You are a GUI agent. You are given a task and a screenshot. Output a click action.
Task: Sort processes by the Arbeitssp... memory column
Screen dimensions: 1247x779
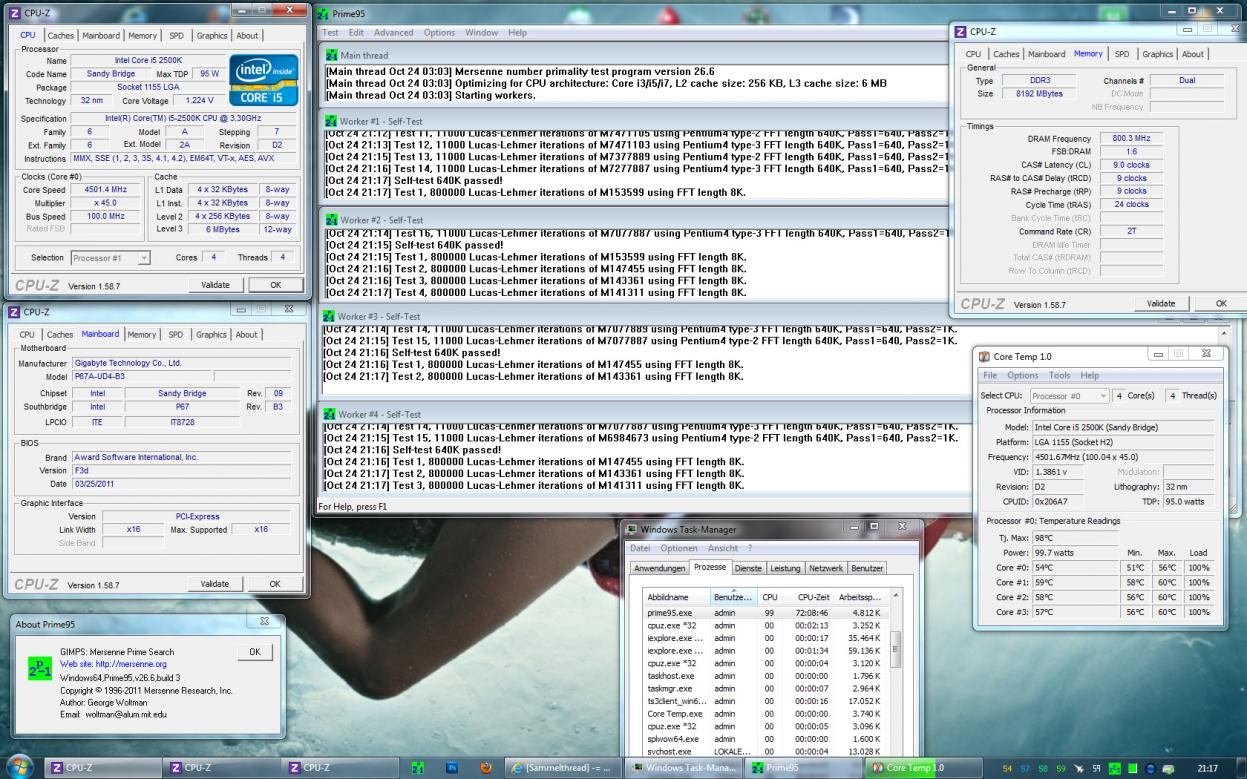[859, 597]
